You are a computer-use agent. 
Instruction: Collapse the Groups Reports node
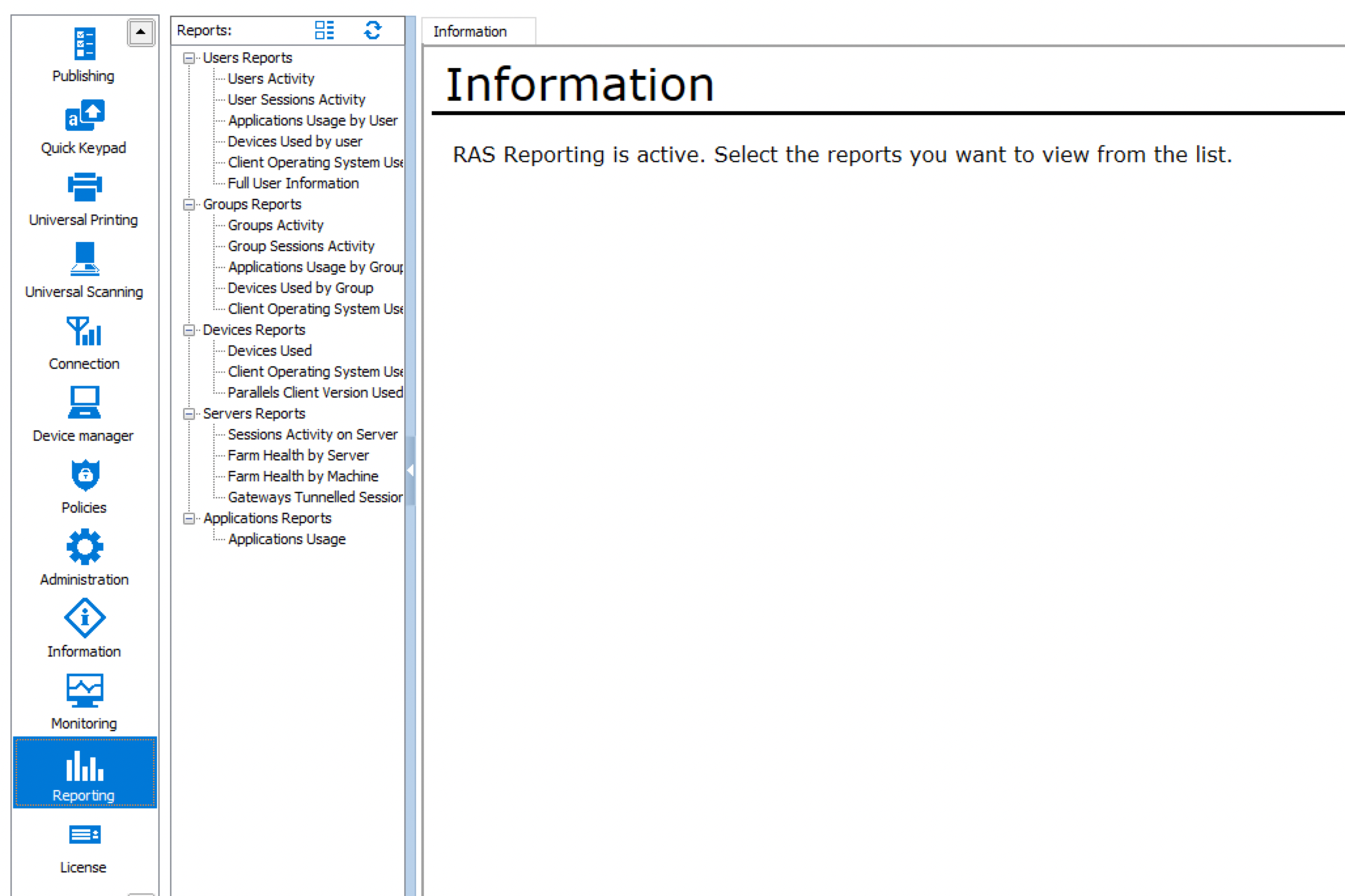point(189,205)
